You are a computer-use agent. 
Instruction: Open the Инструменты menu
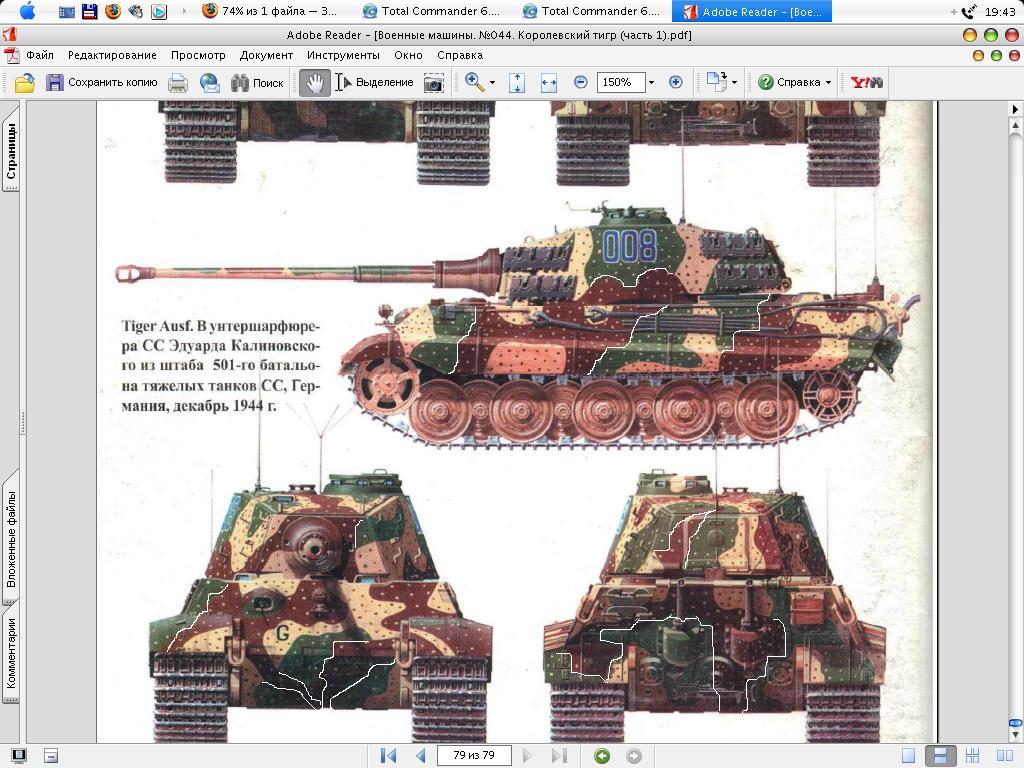tap(343, 56)
